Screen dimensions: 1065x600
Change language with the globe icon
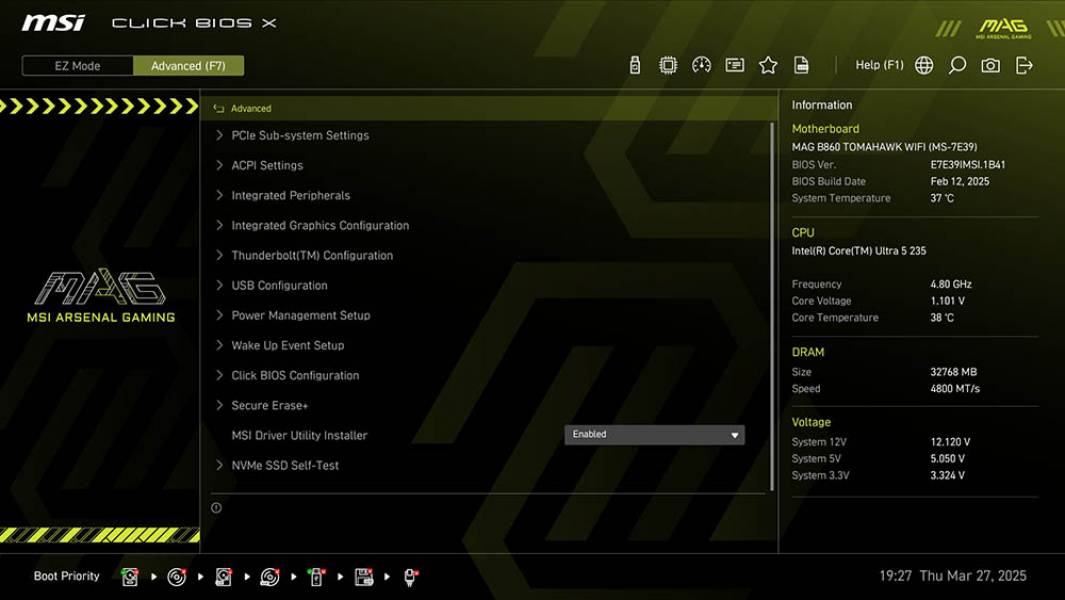pos(924,65)
